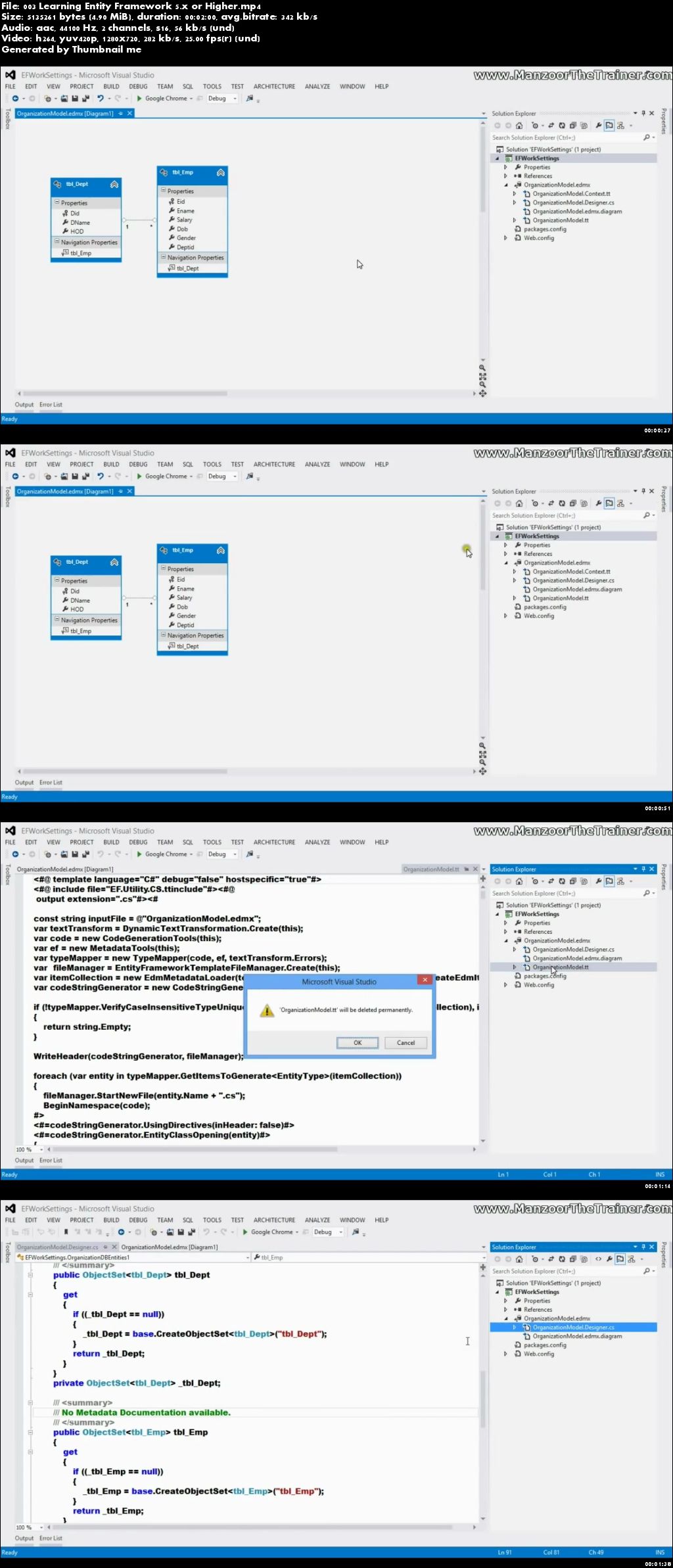Toggle Solution Explorer auto-hide pin in 00:00:51 frame
Image resolution: width=673 pixels, height=1568 pixels.
(x=643, y=492)
